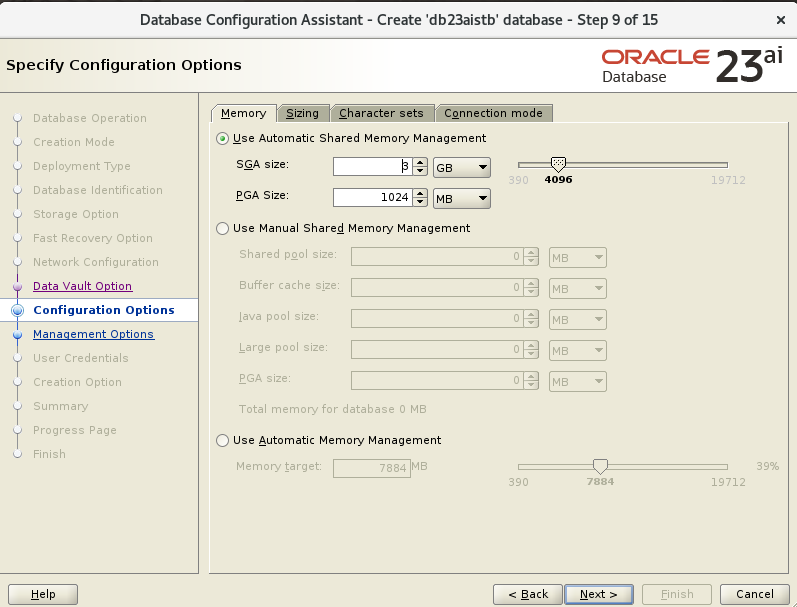Close the Database Configuration Assistant window

781,20
